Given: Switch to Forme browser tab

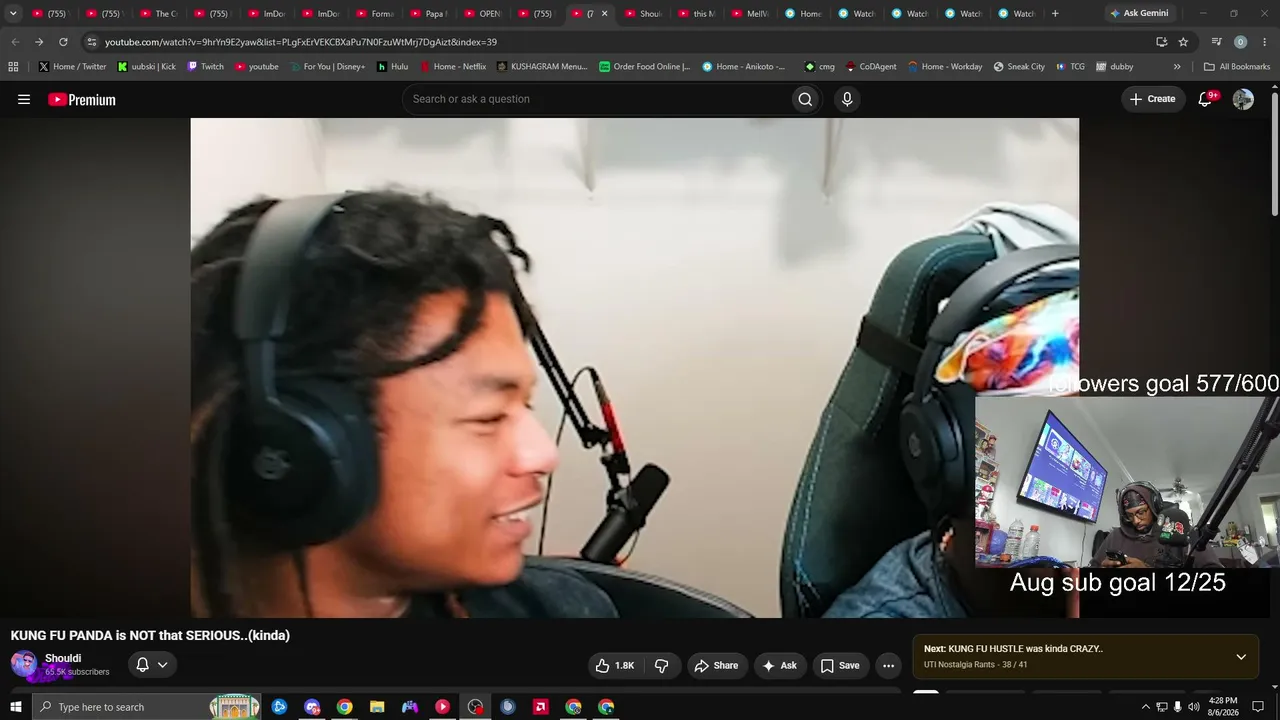Looking at the screenshot, I should [375, 14].
